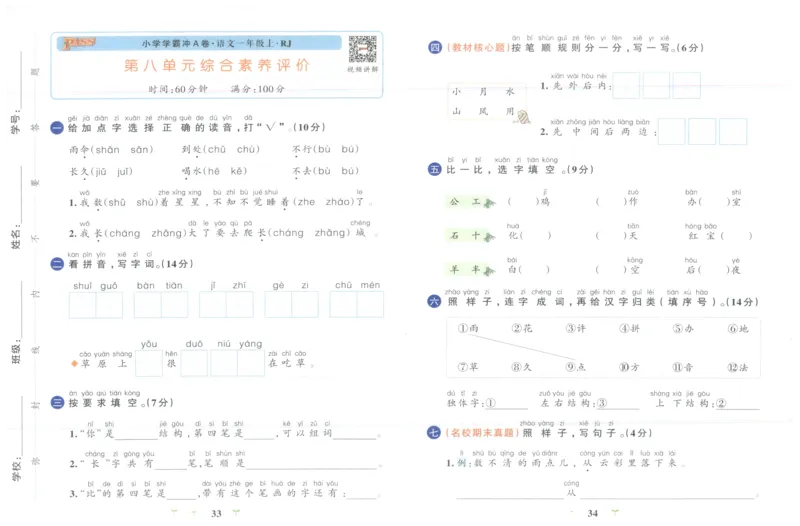This screenshot has width=800, height=526.
Task: Click the answer line after 左右结构
Action: tap(618, 404)
